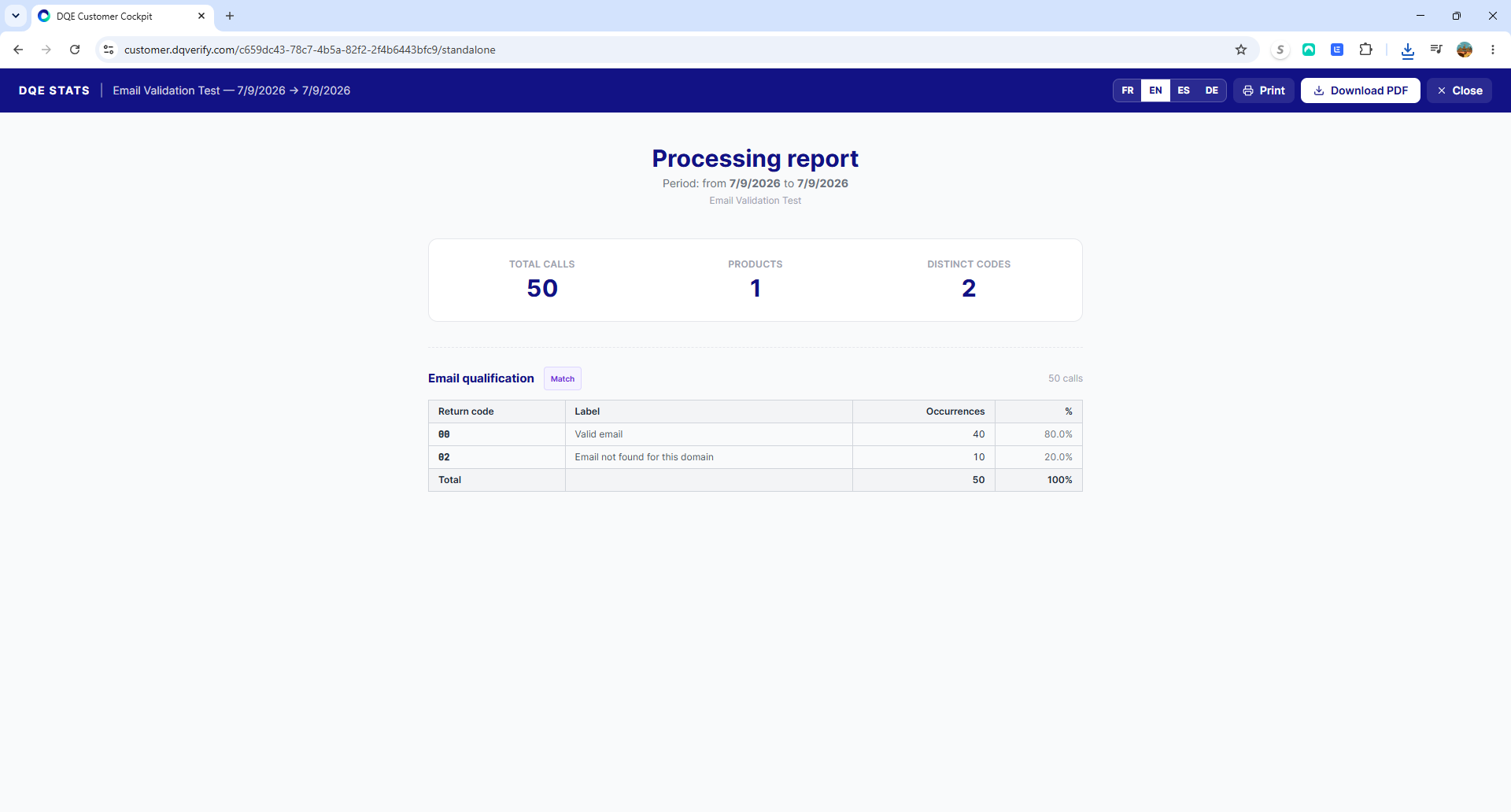
Task: Open the Chrome profile avatar
Action: coord(1465,50)
